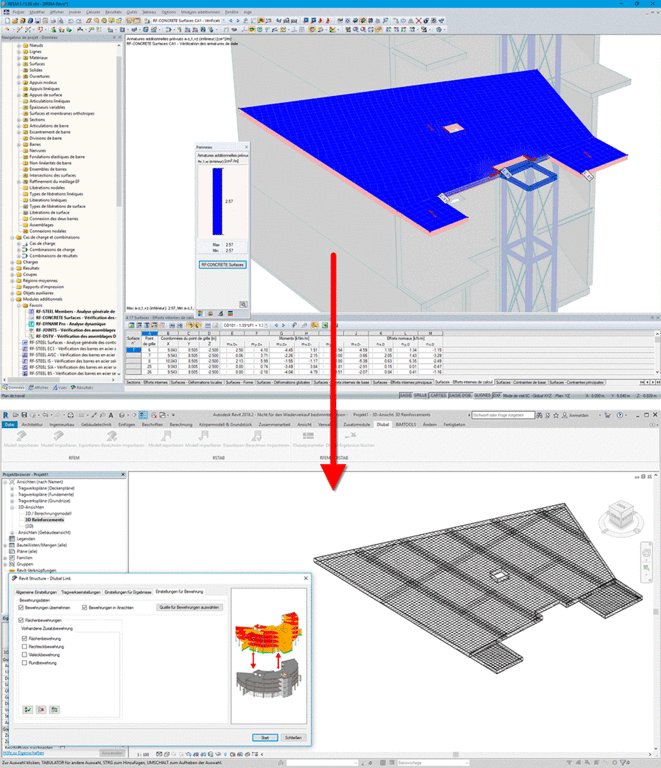
Task: Click the third list icon below reinforcement checkboxes
Action: tap(54, 709)
